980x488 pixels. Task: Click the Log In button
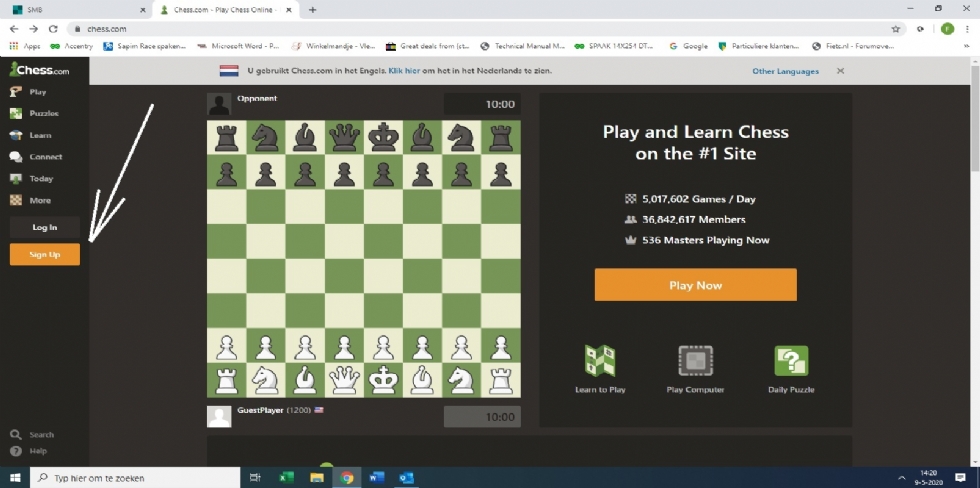pyautogui.click(x=44, y=227)
